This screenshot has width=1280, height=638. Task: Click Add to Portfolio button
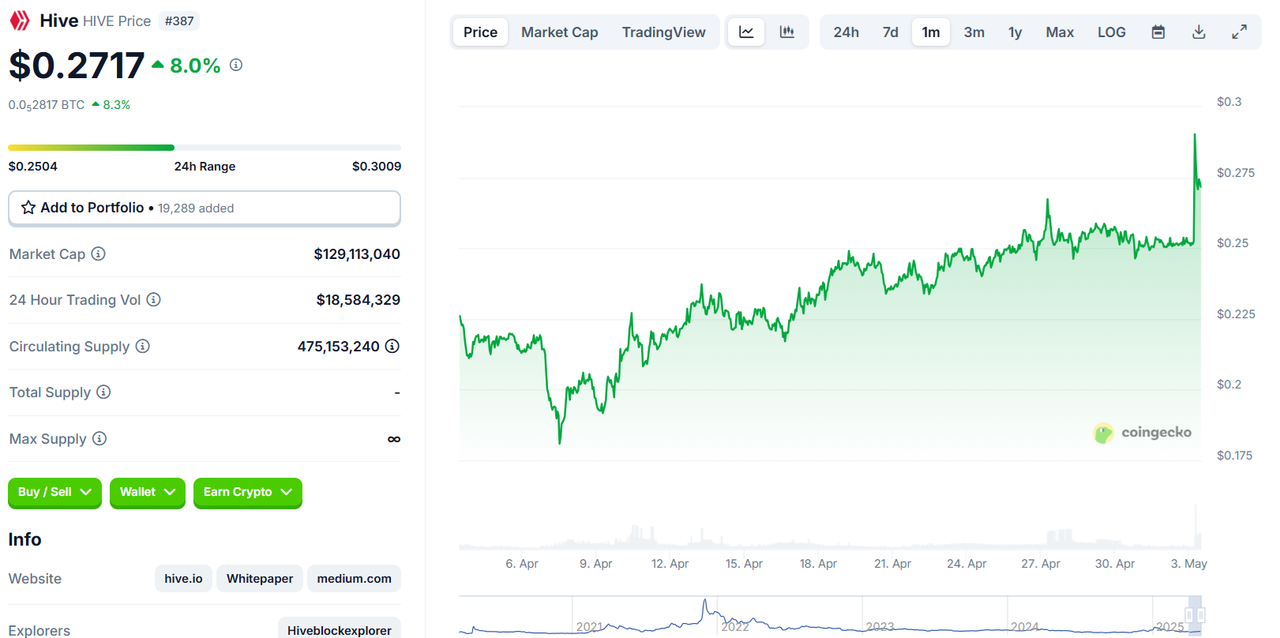204,208
